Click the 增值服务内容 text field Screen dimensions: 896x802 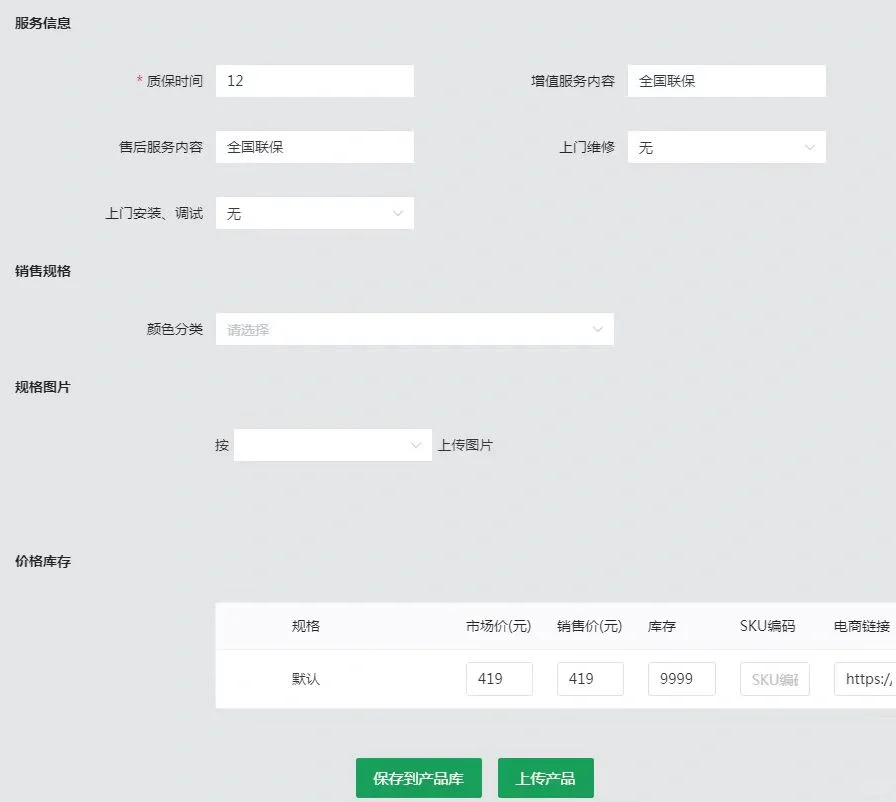pos(727,80)
